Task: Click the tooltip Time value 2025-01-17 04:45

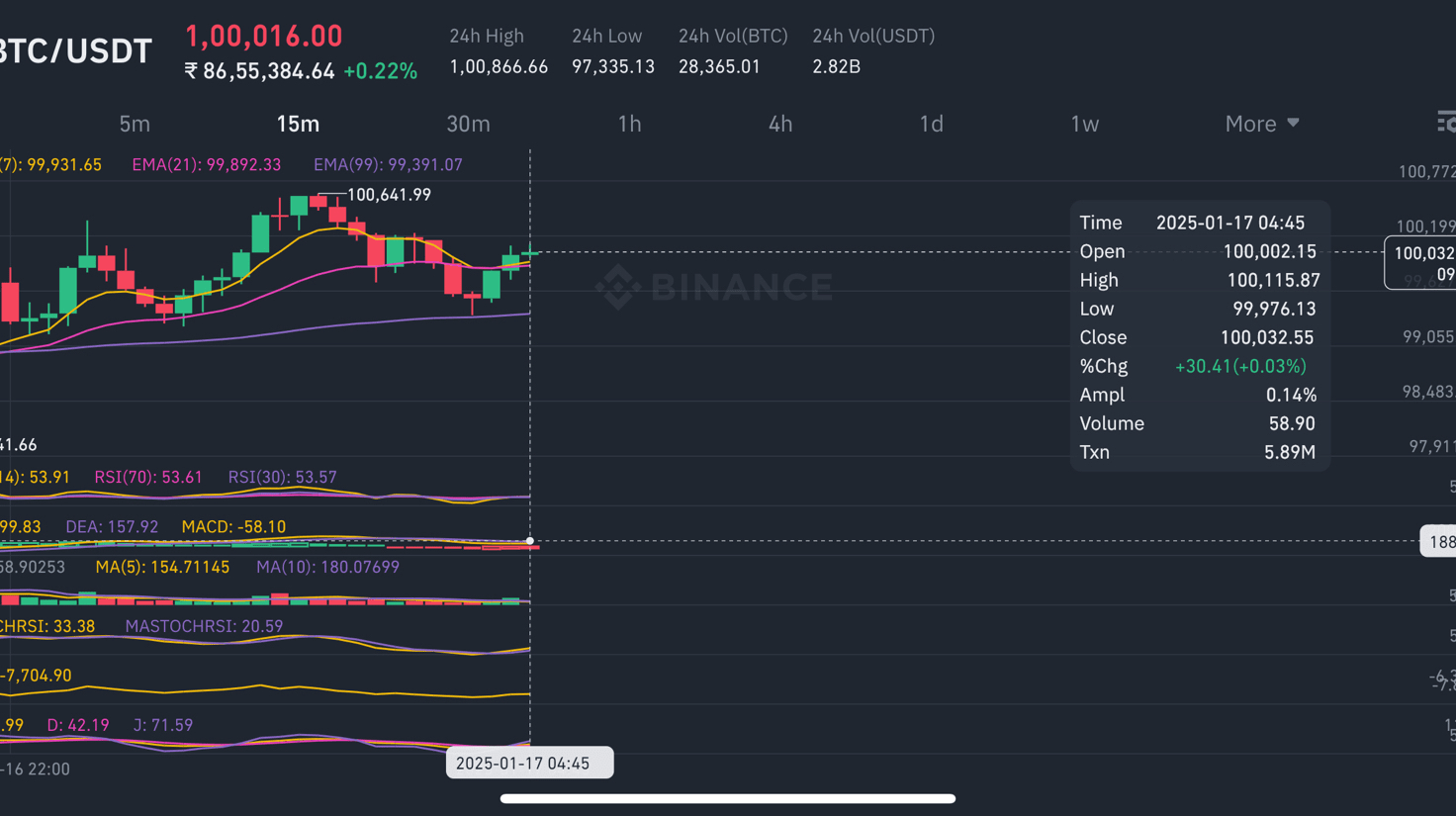Action: pyautogui.click(x=1230, y=223)
